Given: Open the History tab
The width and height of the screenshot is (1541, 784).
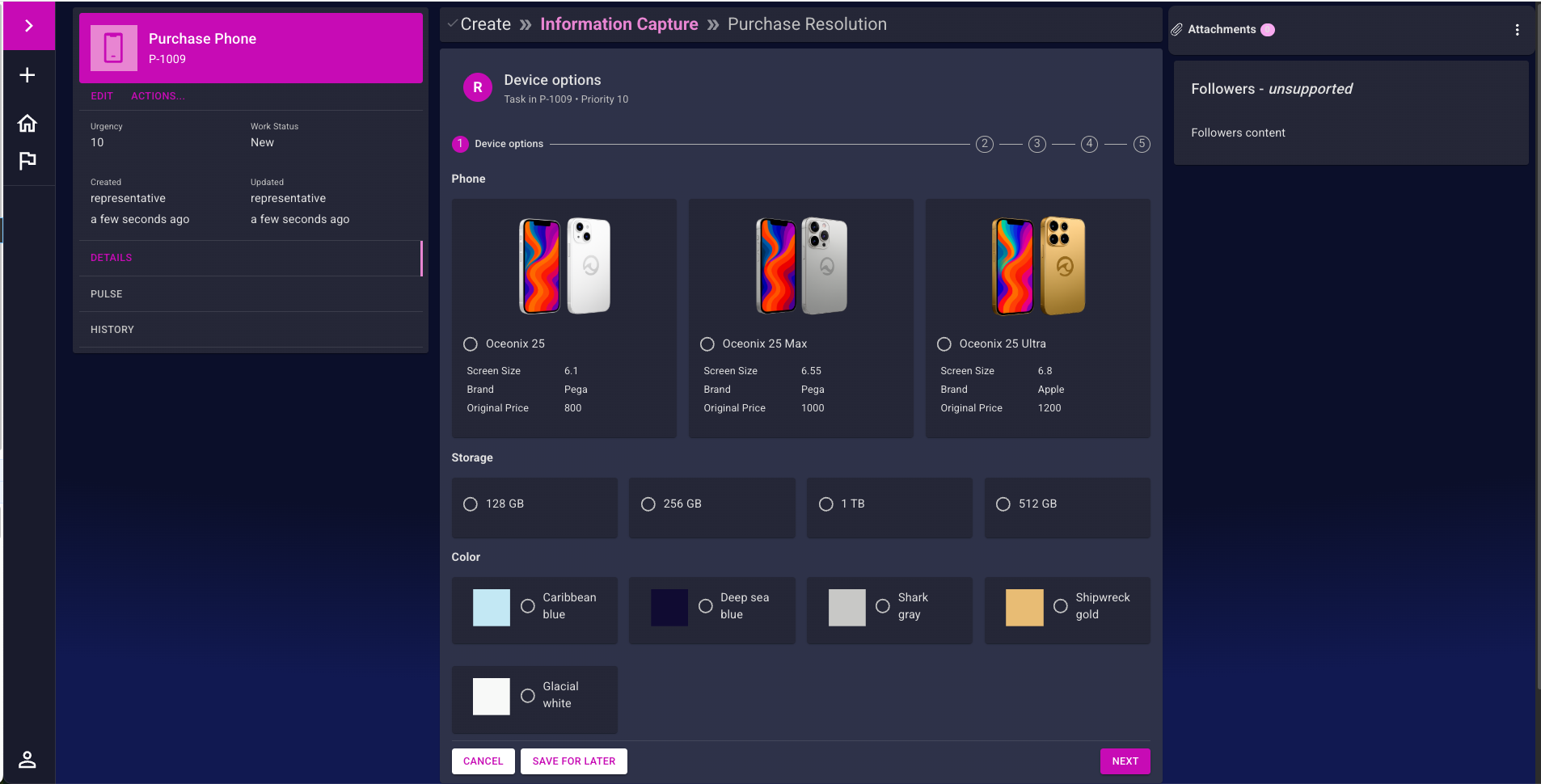Looking at the screenshot, I should (112, 330).
